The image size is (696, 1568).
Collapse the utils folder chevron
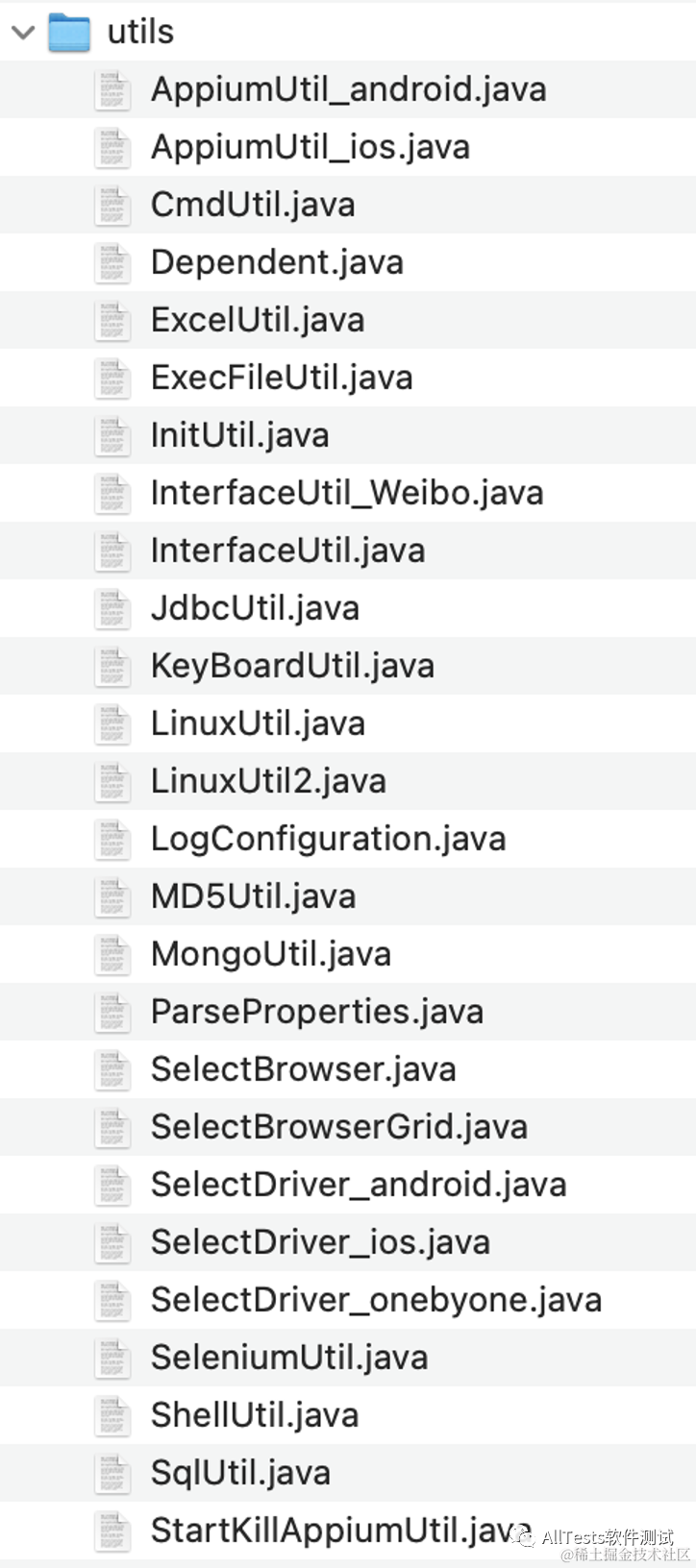pos(23,33)
